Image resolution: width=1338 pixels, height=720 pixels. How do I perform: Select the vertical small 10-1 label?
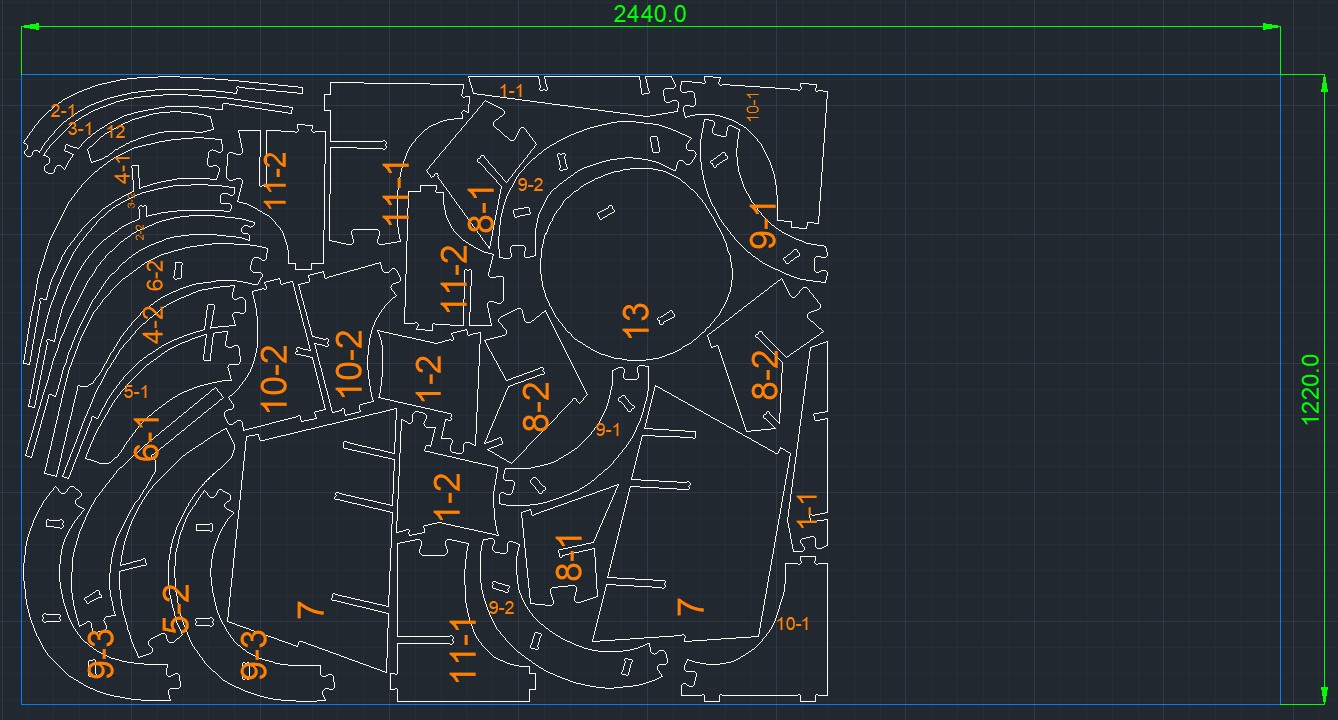coord(753,105)
